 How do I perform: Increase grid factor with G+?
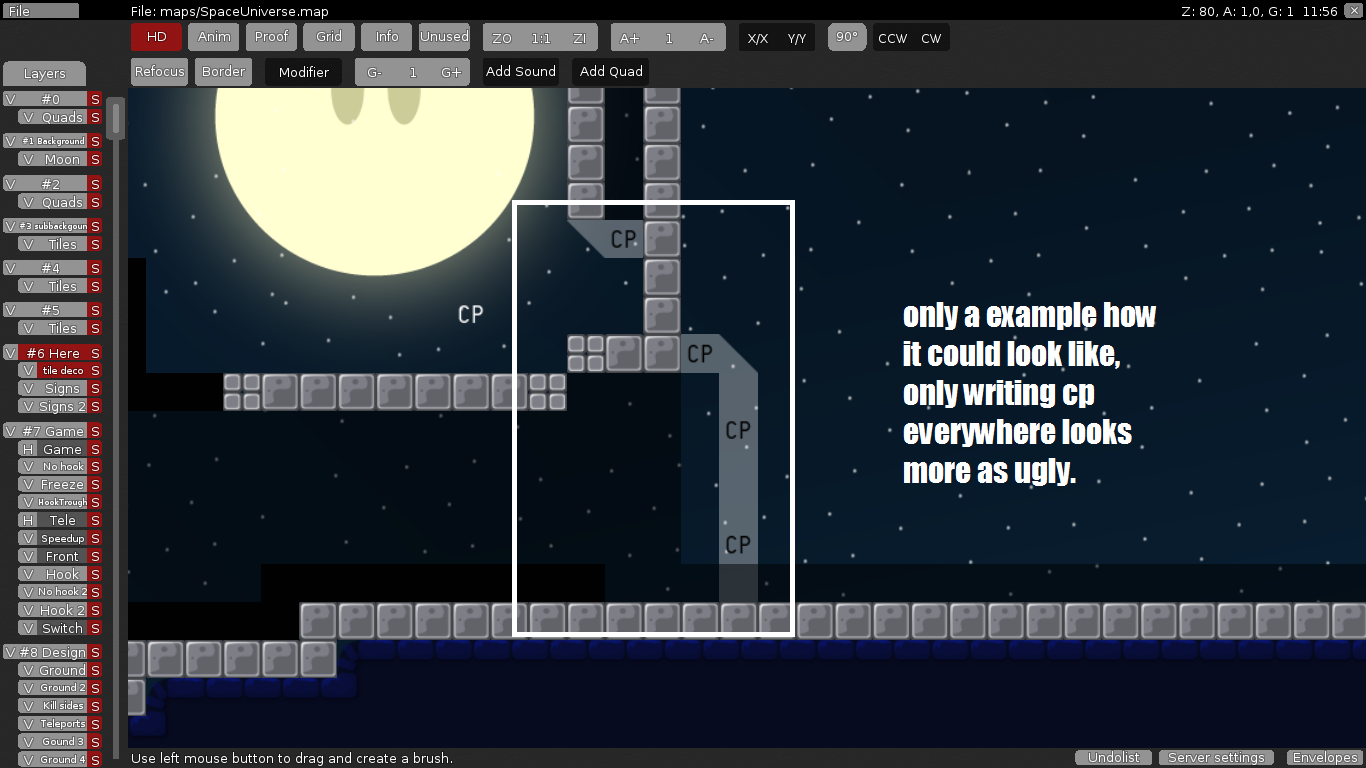(x=451, y=72)
